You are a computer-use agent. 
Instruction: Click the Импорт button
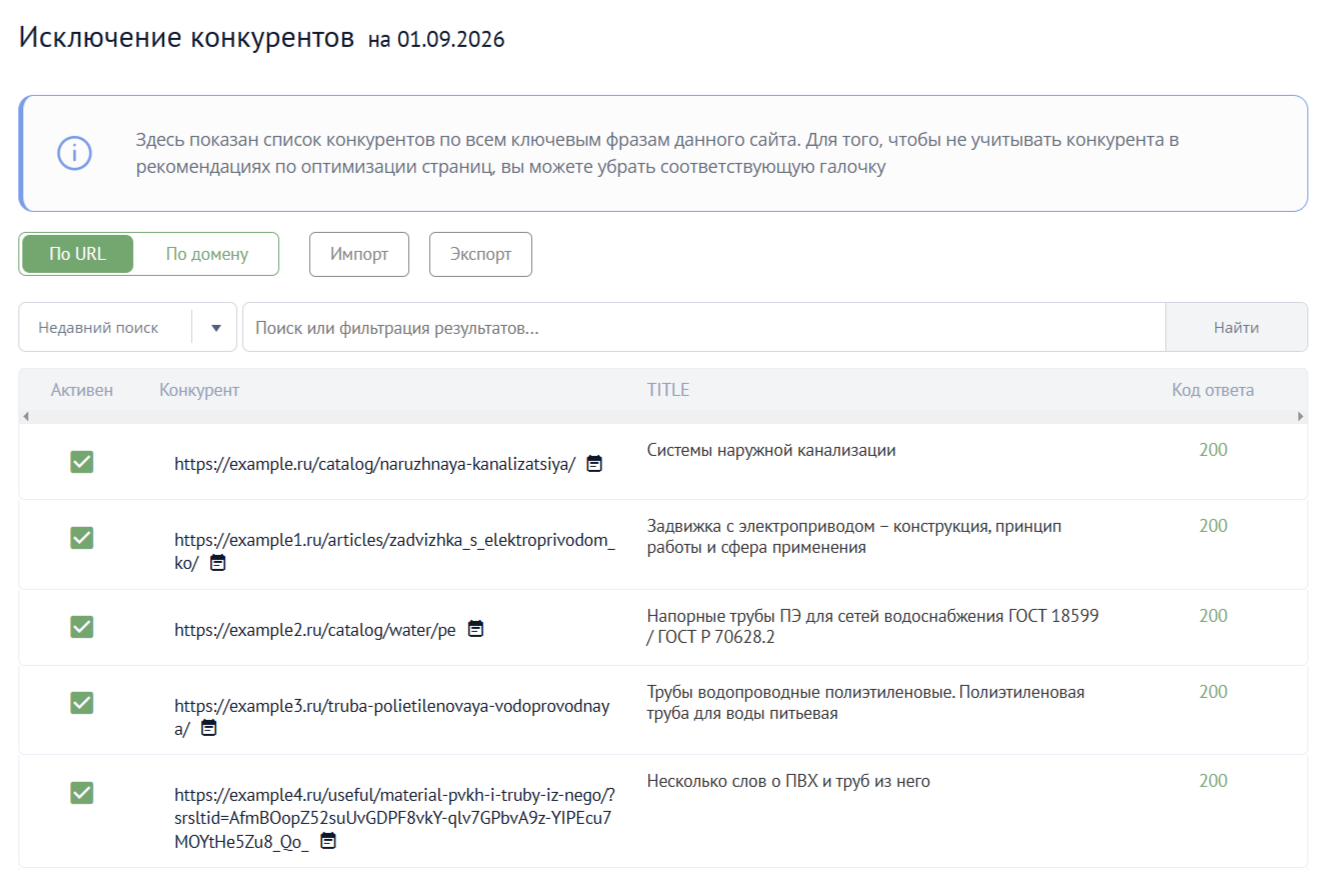[359, 254]
